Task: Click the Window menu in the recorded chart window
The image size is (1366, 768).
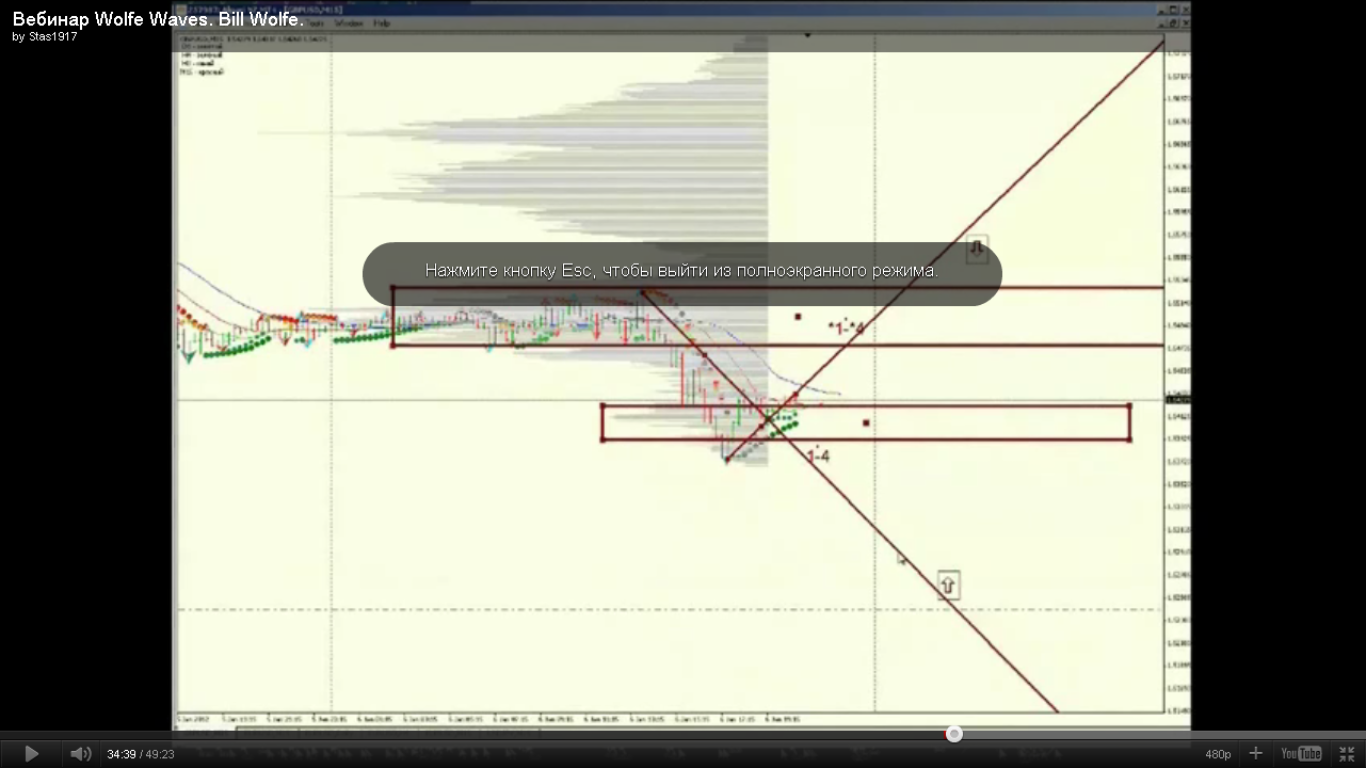Action: pyautogui.click(x=349, y=23)
